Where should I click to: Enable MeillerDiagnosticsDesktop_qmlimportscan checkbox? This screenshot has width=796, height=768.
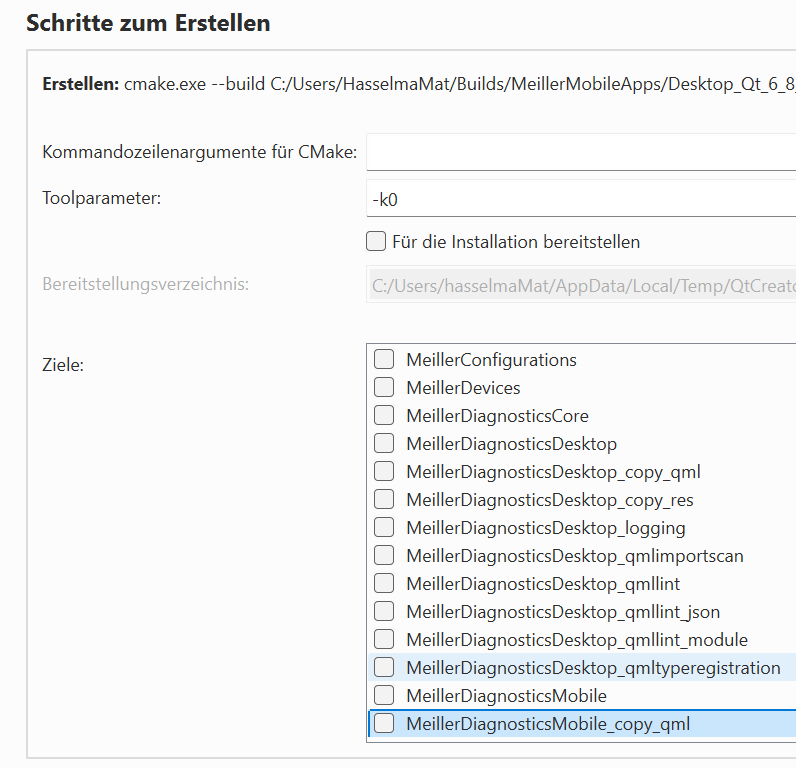click(x=384, y=555)
